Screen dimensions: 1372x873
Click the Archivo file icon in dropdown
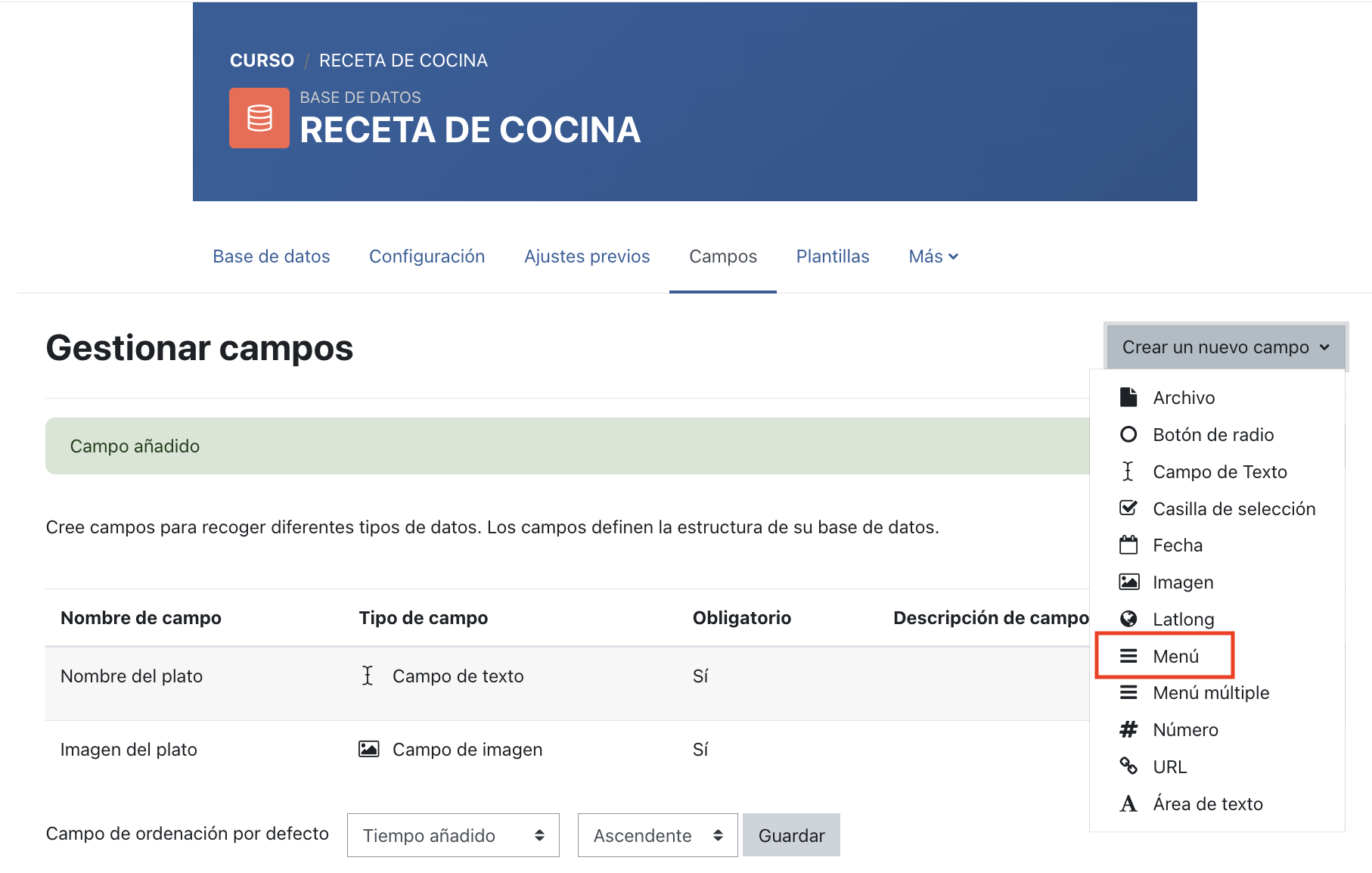click(1128, 397)
